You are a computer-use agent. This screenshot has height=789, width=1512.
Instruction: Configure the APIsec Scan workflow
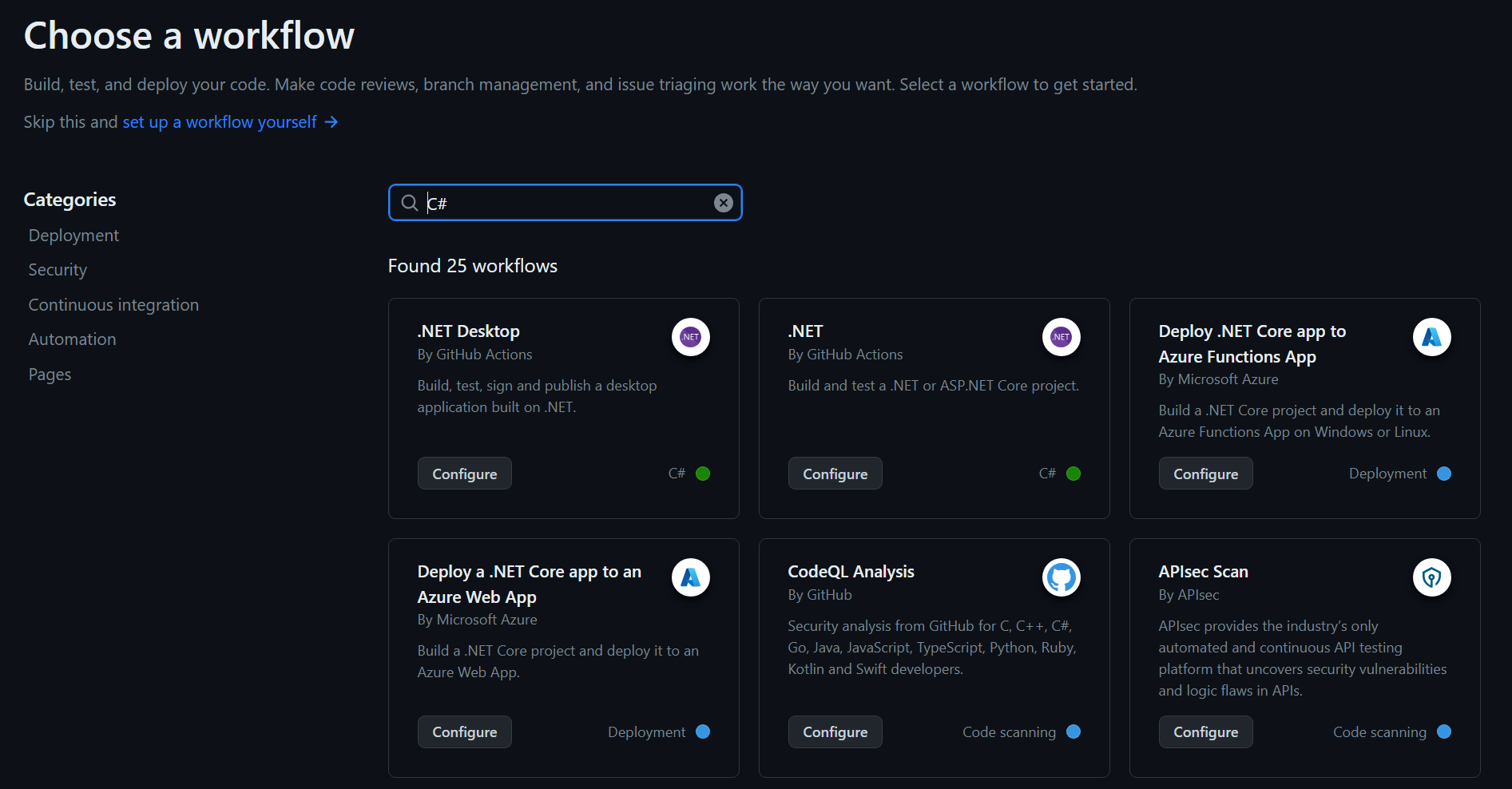click(1206, 732)
